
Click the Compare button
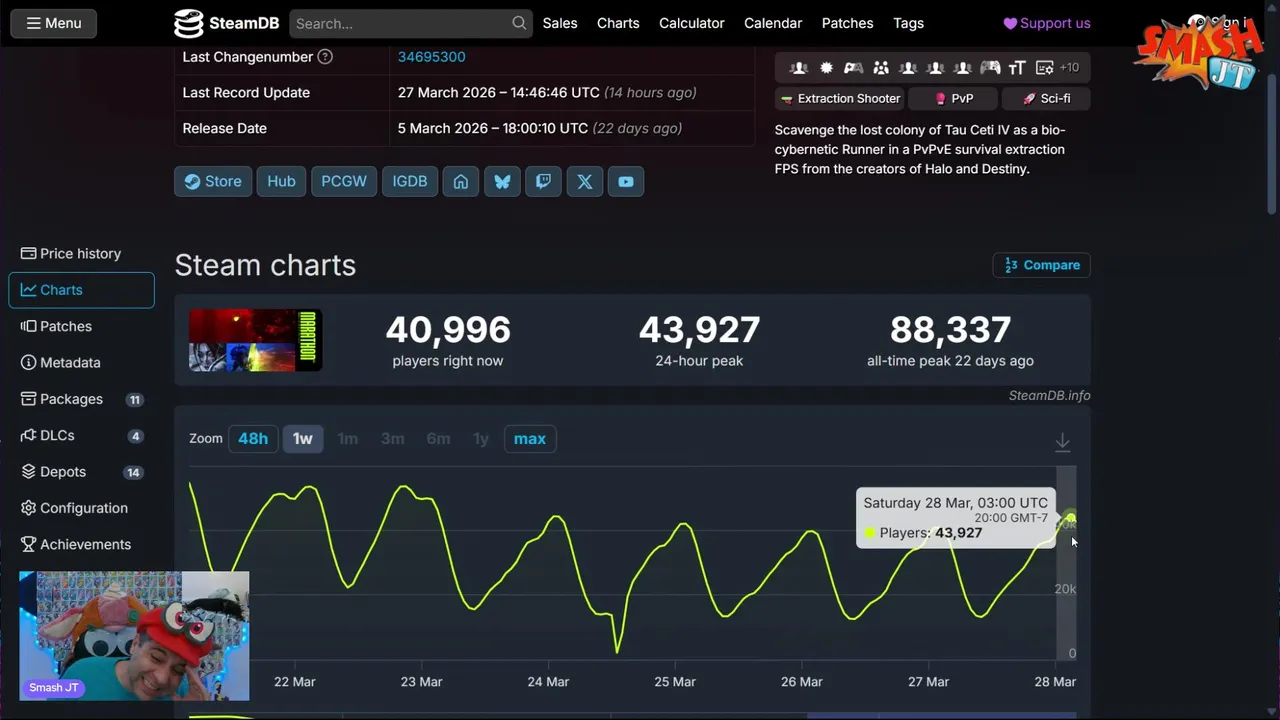click(1041, 265)
